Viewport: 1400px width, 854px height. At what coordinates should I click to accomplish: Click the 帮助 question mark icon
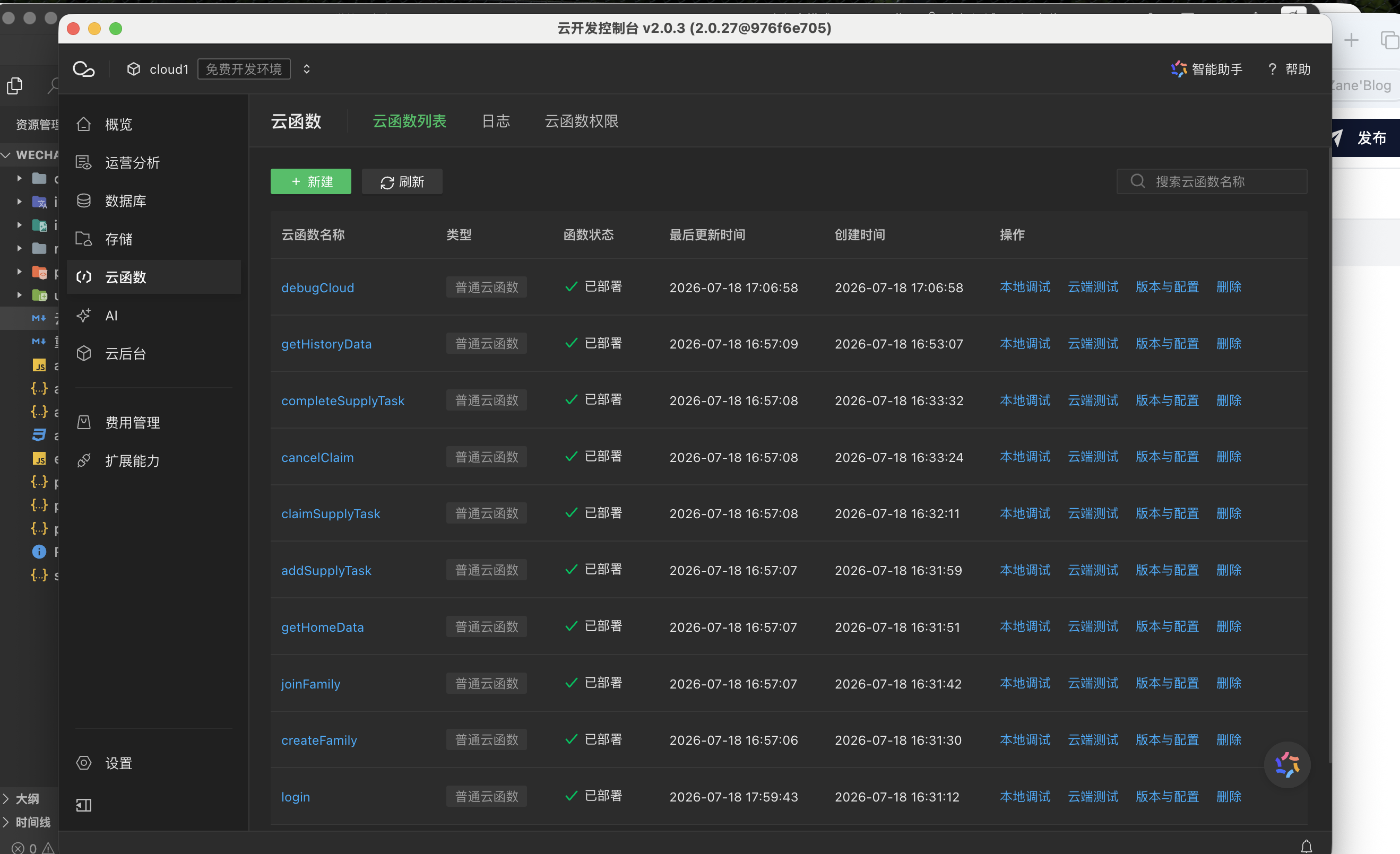tap(1272, 69)
